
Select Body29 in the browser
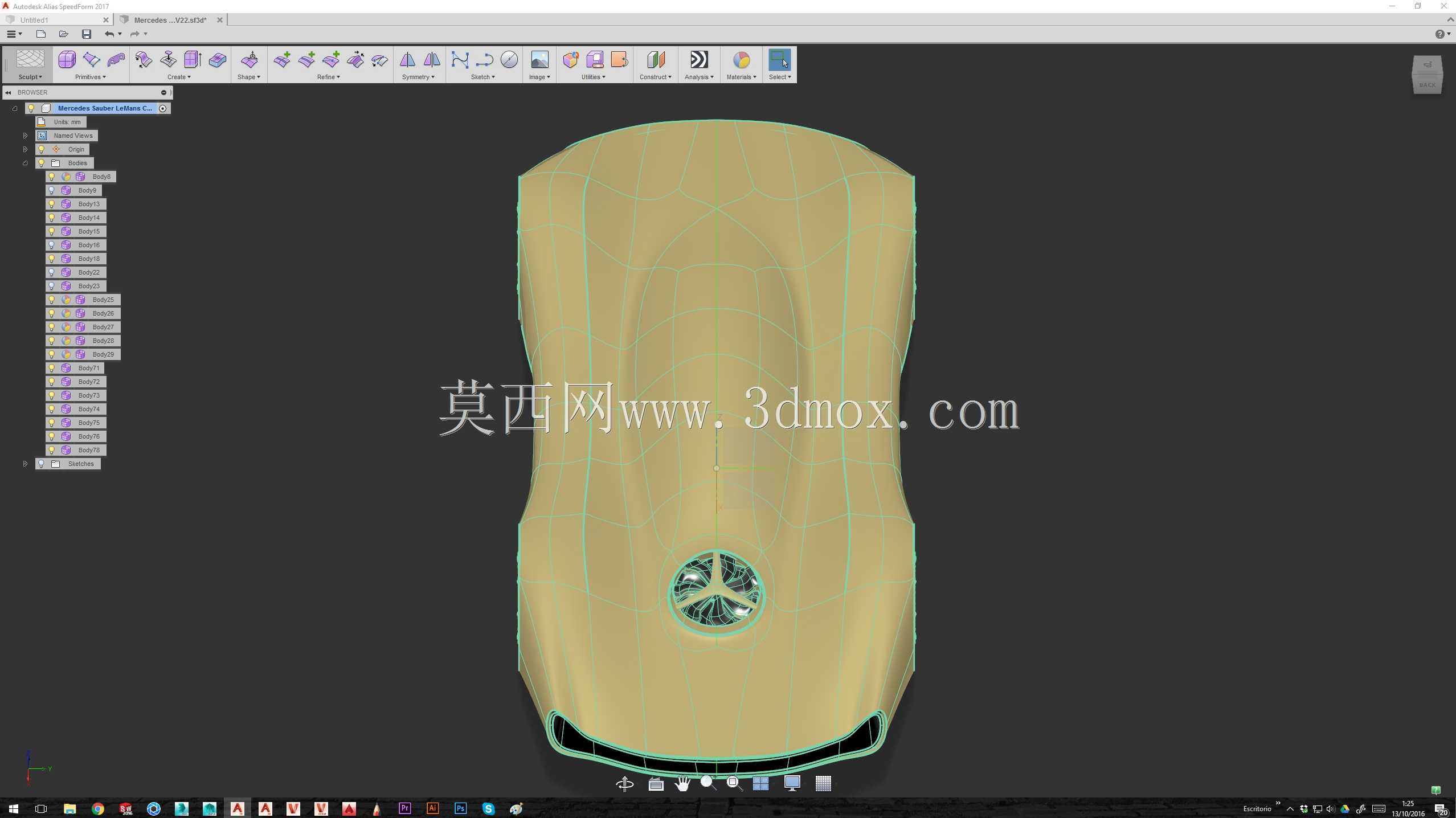(103, 354)
